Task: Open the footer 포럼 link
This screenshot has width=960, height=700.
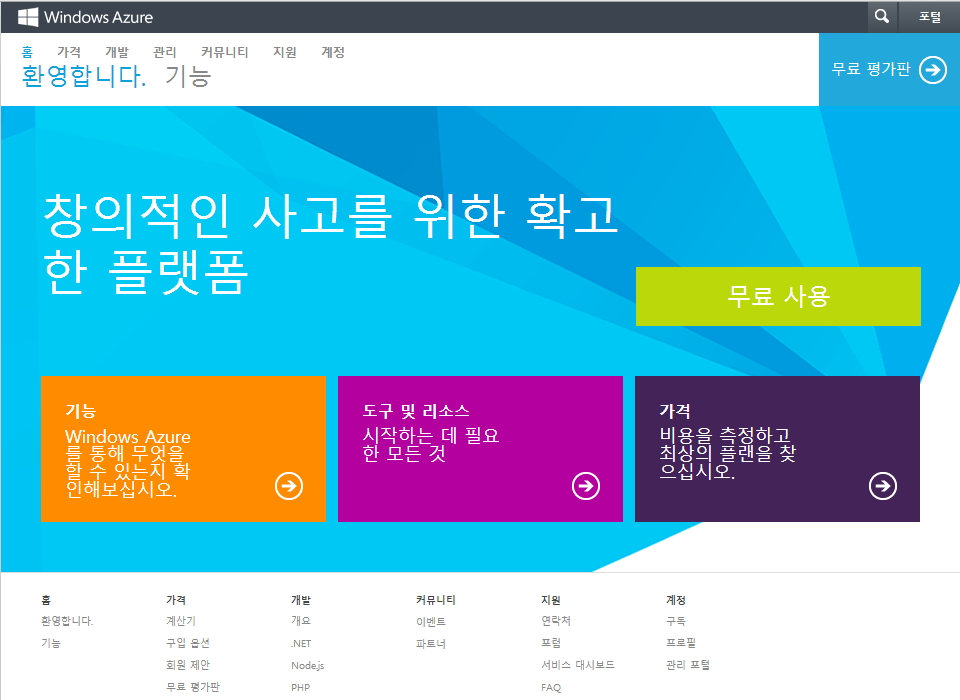Action: (550, 643)
